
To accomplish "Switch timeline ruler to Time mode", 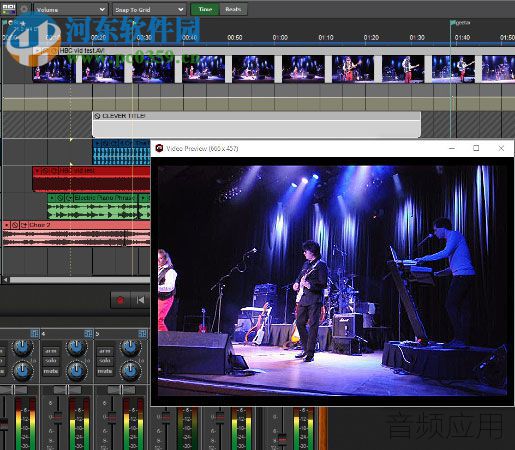I will [205, 9].
